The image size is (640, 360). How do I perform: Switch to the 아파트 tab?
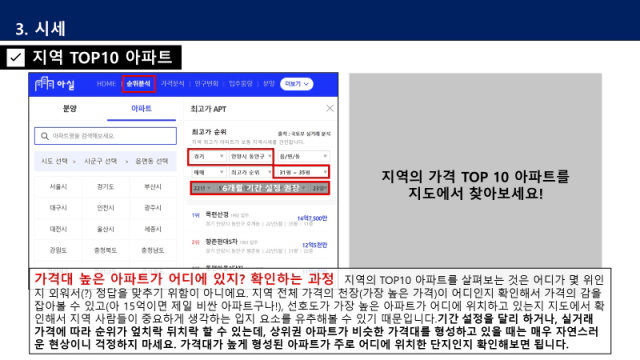141,109
